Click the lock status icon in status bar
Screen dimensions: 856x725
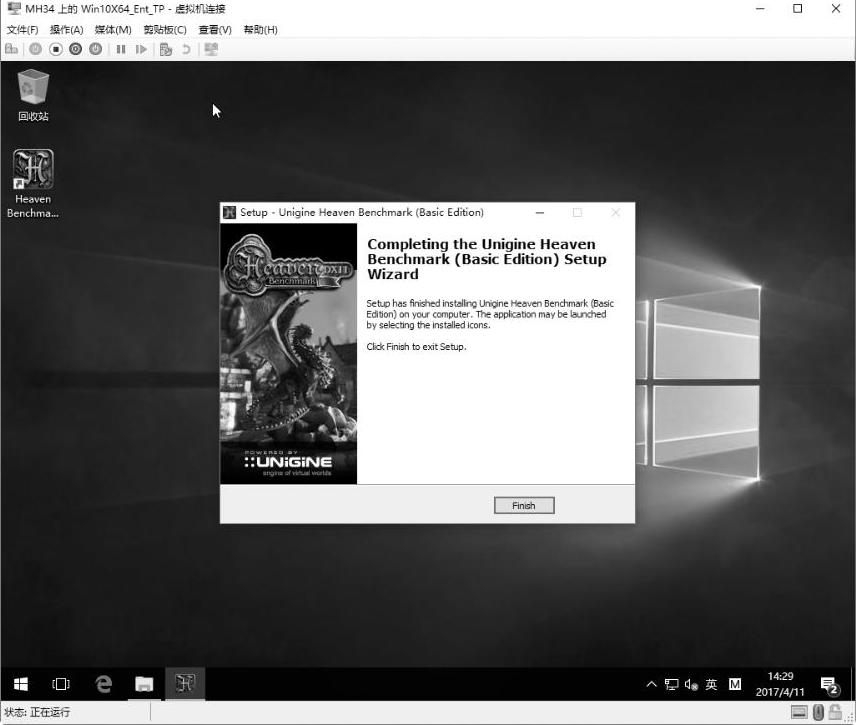834,712
